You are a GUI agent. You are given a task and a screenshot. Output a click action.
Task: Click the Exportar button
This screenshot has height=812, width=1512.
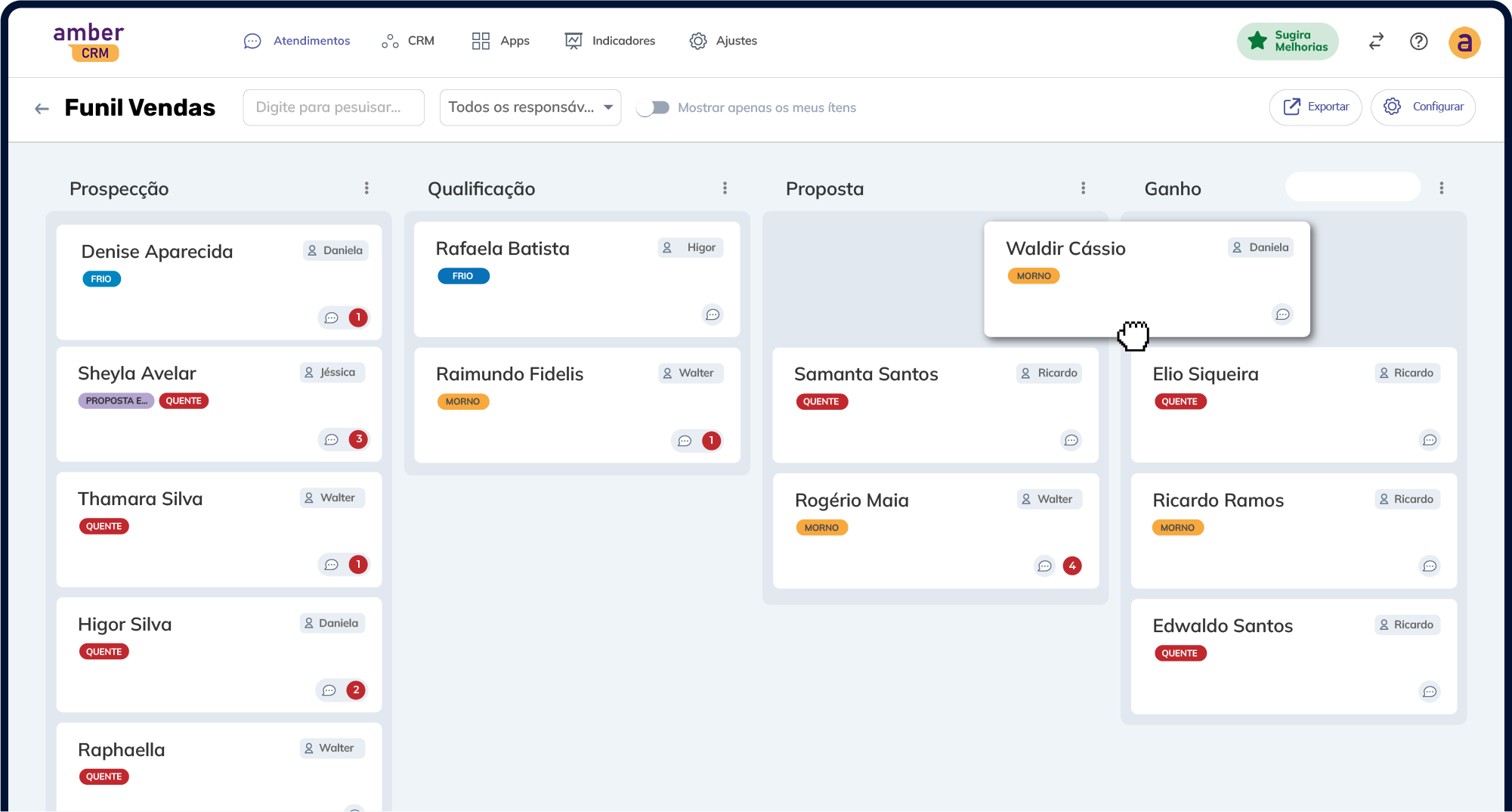pos(1315,107)
